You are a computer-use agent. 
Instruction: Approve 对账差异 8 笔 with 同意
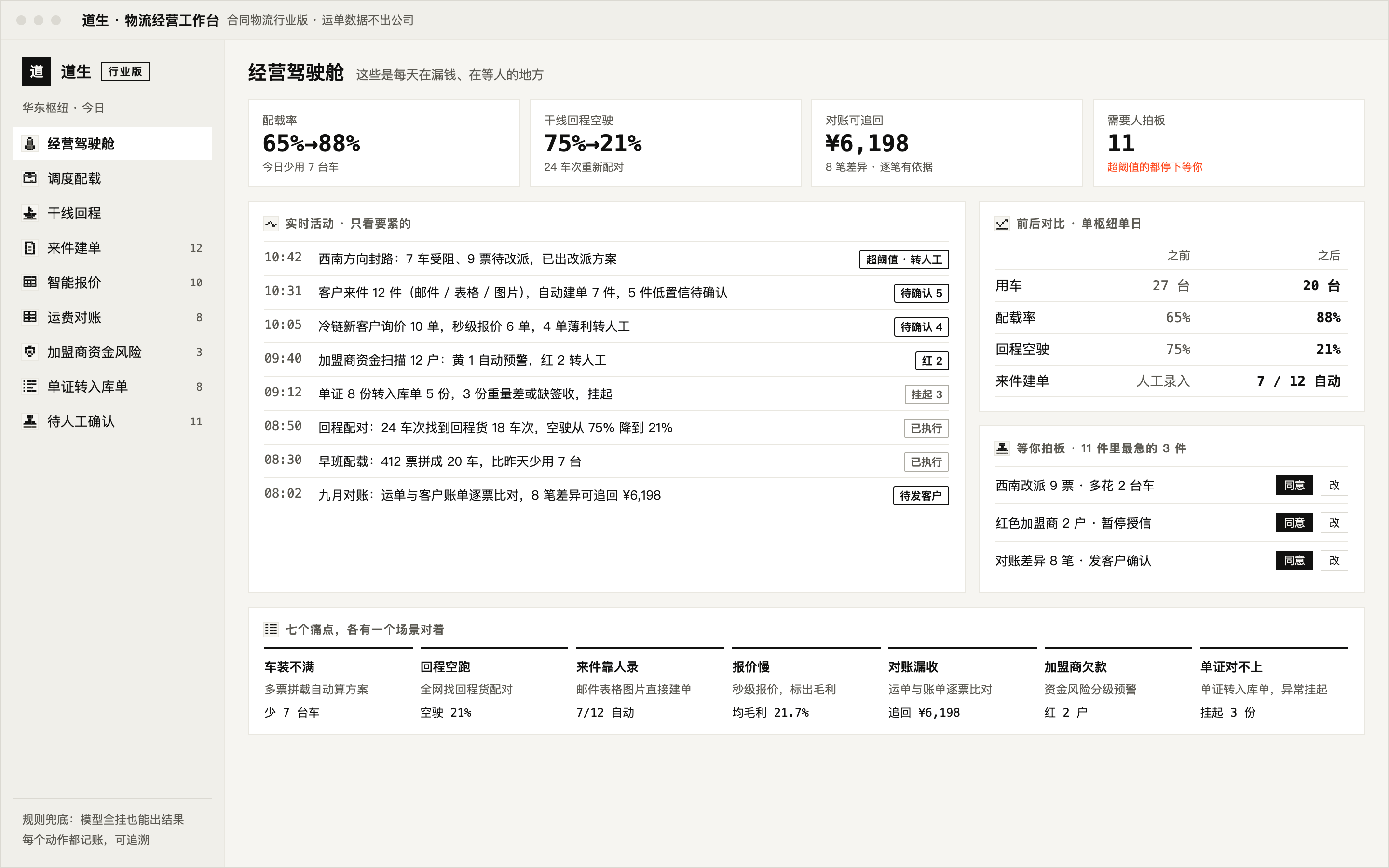pos(1294,560)
